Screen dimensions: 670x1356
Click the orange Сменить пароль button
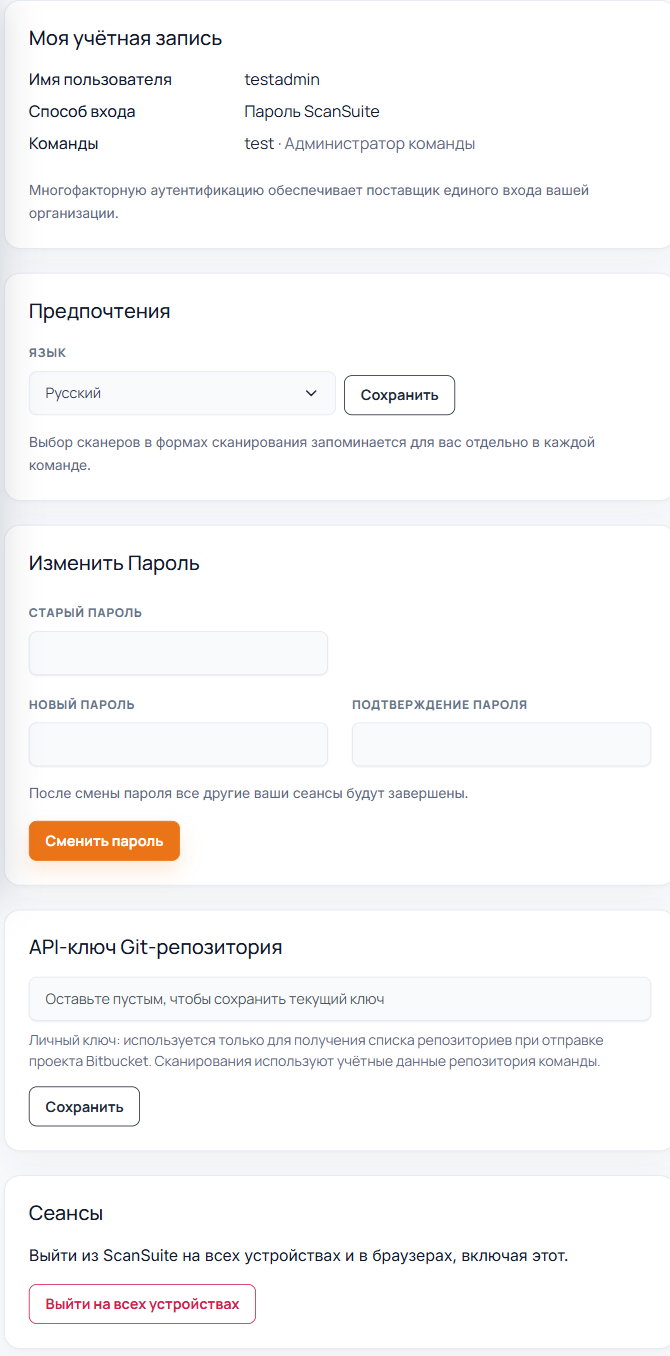[104, 841]
